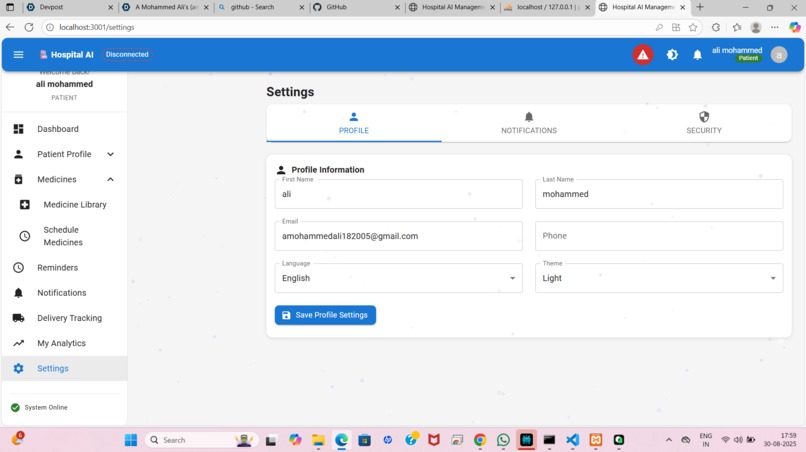This screenshot has height=452, width=806.
Task: Open Notifications in sidebar
Action: (x=64, y=293)
